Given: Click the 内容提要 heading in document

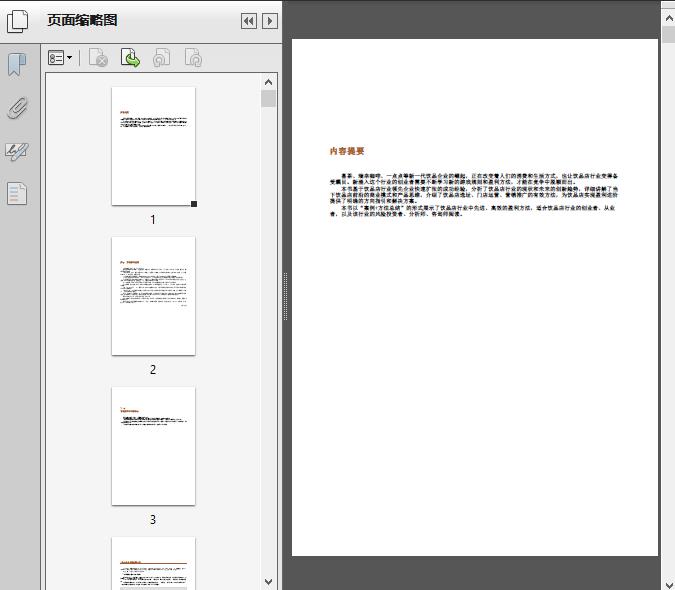Looking at the screenshot, I should (x=347, y=151).
